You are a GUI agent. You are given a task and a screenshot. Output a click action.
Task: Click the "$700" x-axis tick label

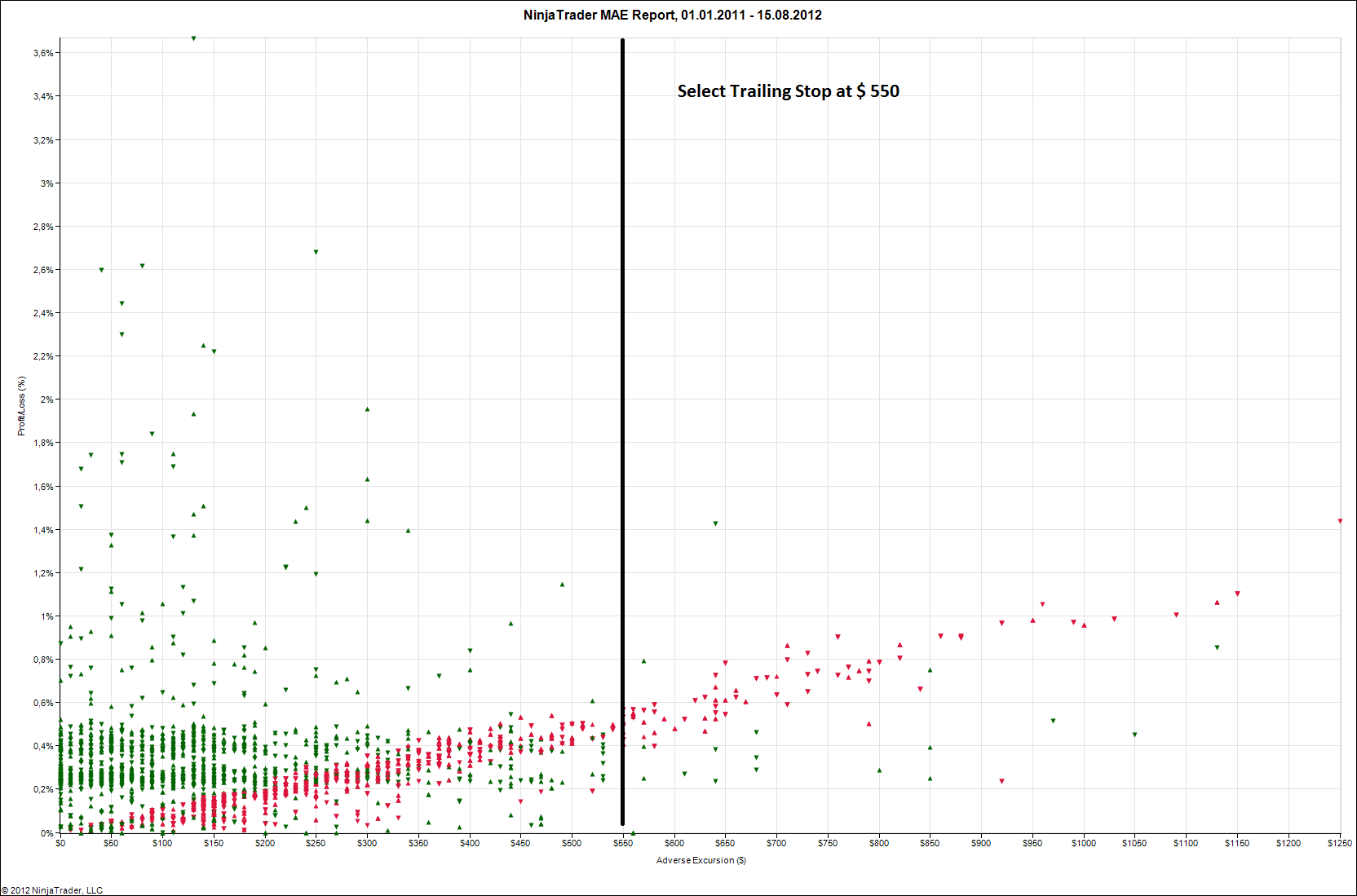[x=776, y=843]
